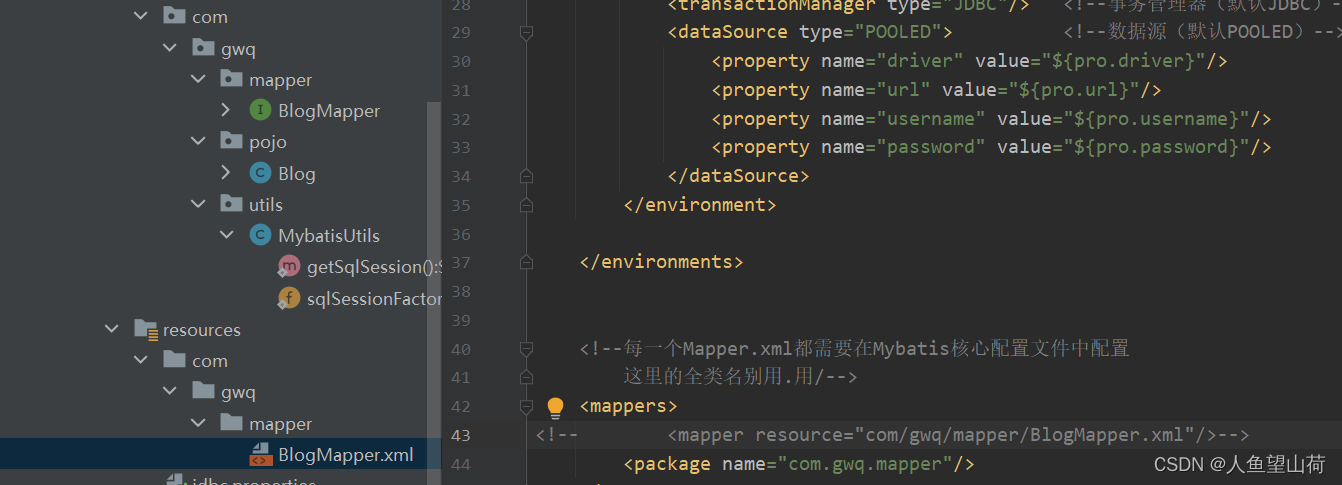Click the transactionManager type="JDBC" line
Viewport: 1342px width, 485px height.
[x=848, y=5]
